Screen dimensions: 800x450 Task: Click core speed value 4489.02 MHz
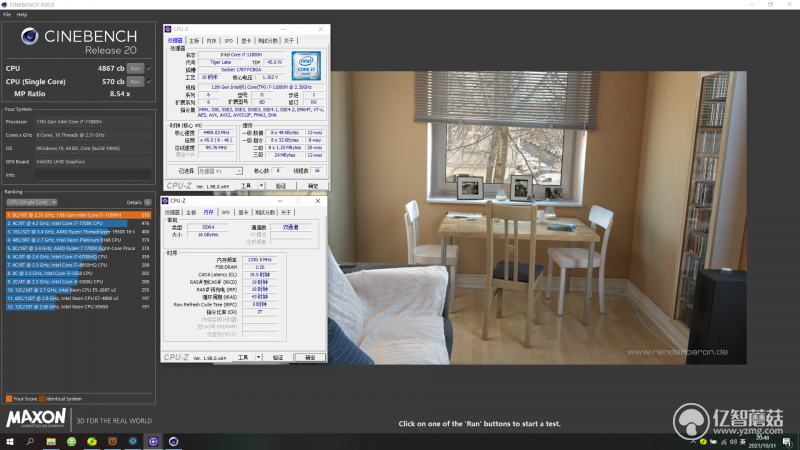(216, 133)
